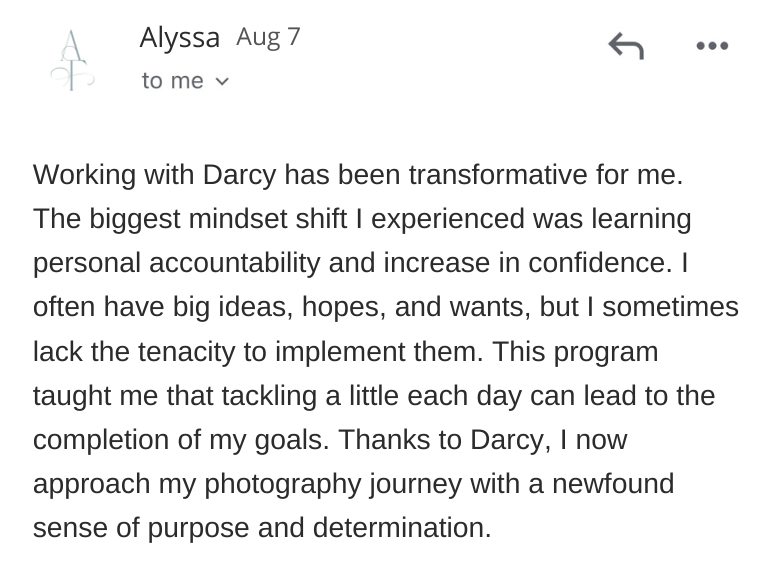Click the Aug 7 date stamp
The height and width of the screenshot is (575, 760).
[268, 37]
